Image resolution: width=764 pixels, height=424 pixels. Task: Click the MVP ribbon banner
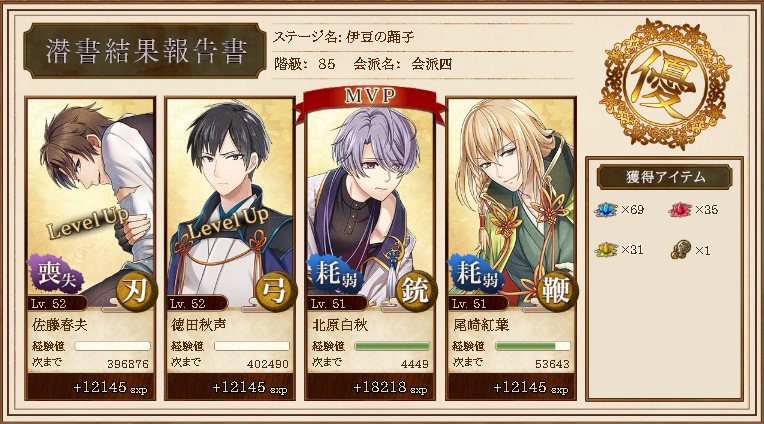(x=370, y=100)
